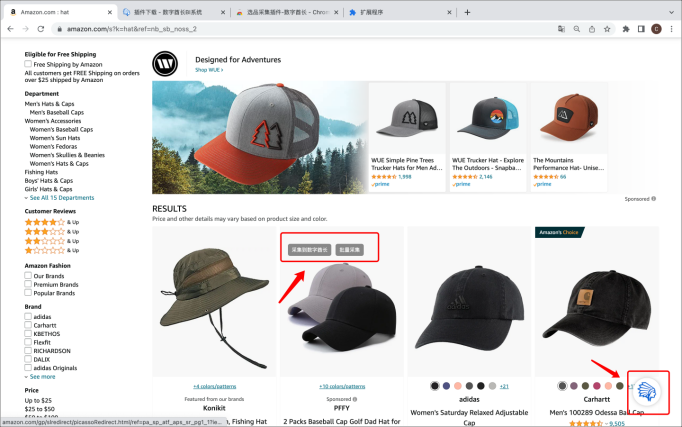The width and height of the screenshot is (682, 427).
Task: Open Women's Sun Hats department
Action: 55,138
